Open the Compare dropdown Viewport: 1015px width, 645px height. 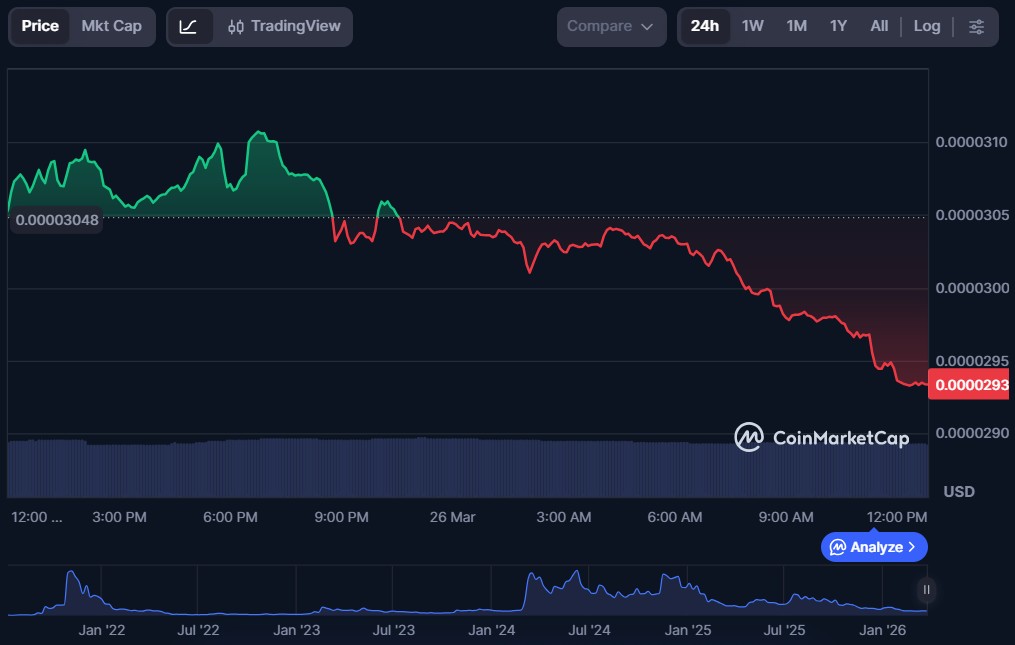[x=611, y=27]
